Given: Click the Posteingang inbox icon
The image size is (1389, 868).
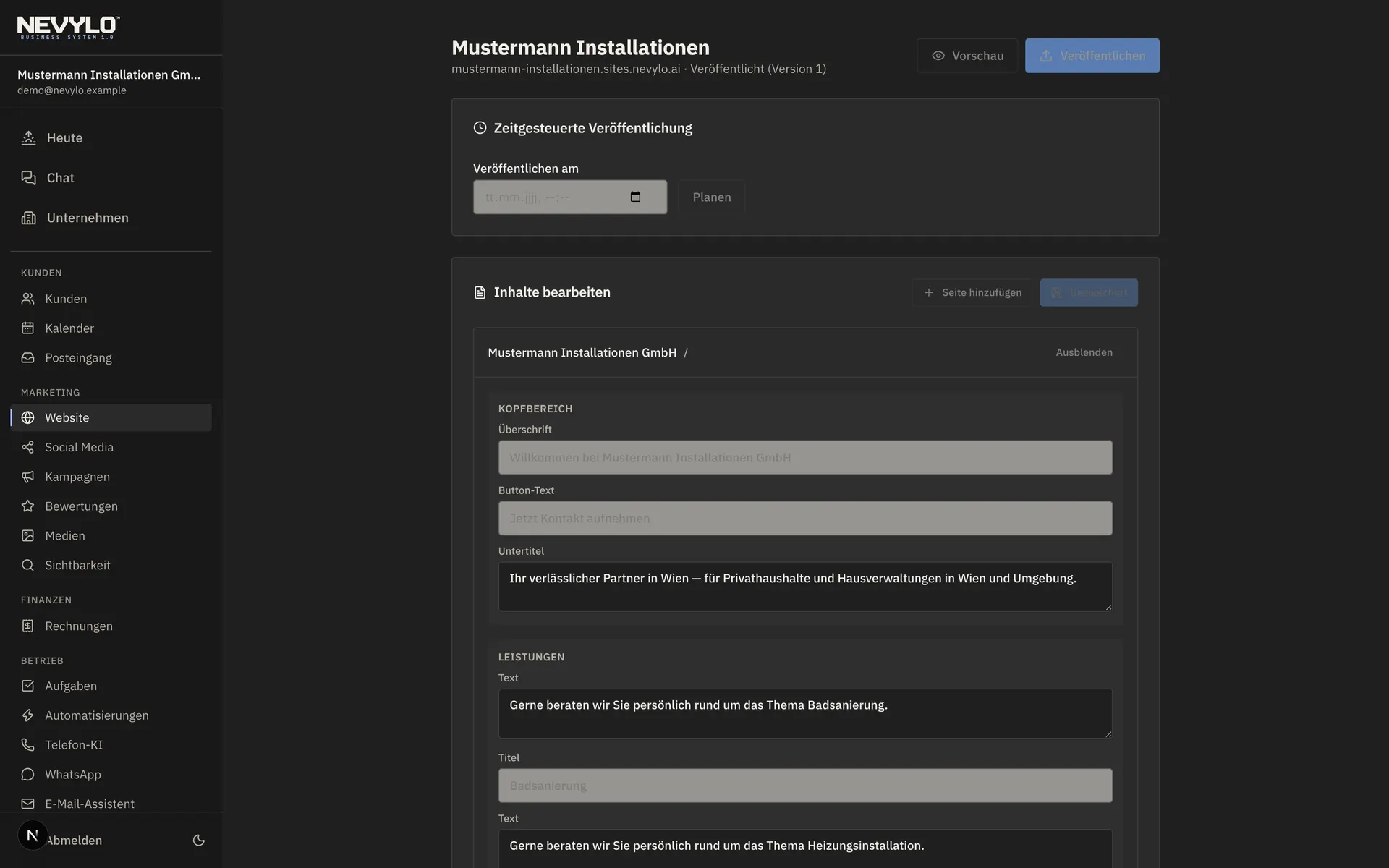Looking at the screenshot, I should tap(27, 358).
